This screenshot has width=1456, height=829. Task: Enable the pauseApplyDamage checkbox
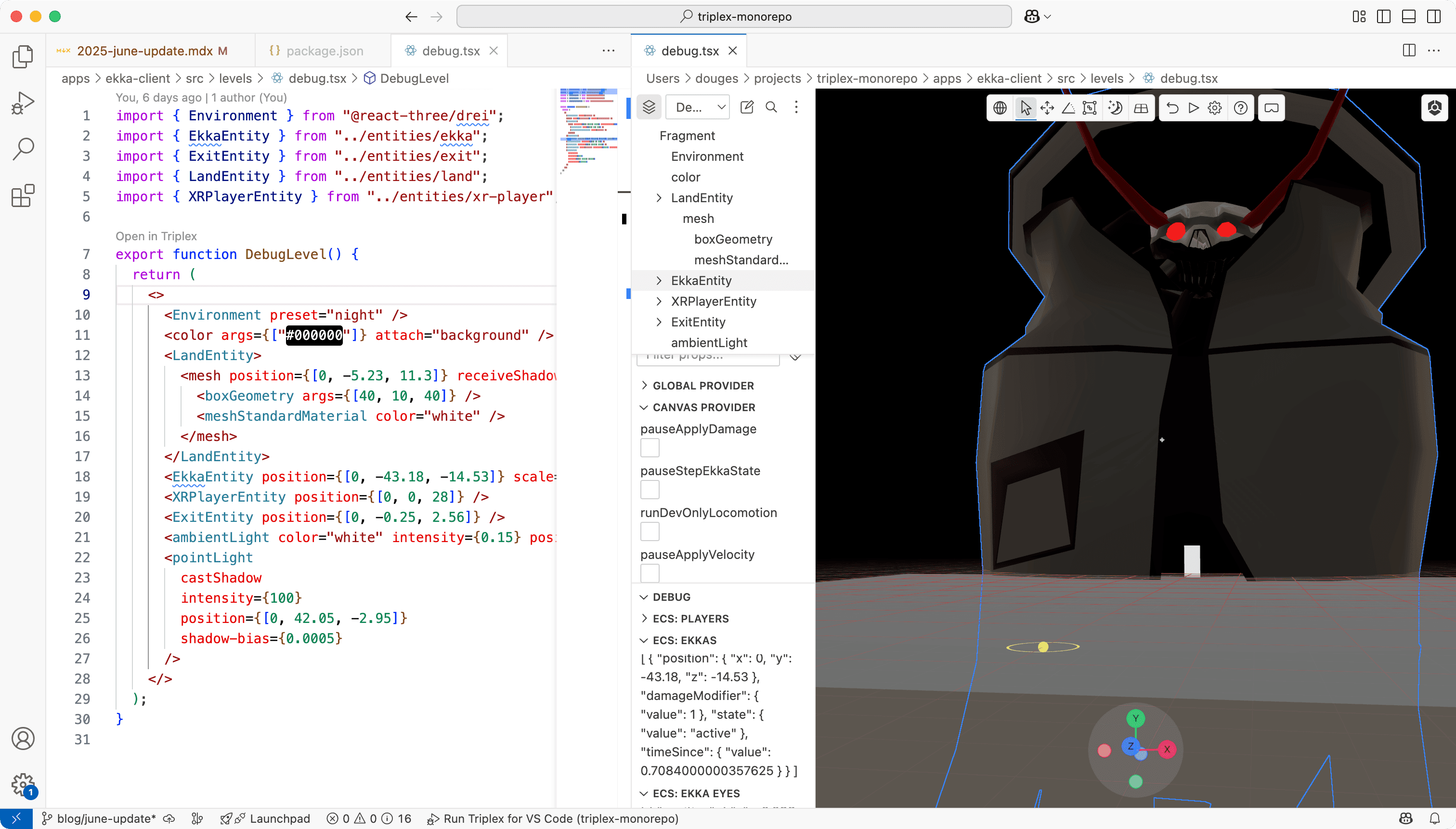(650, 448)
